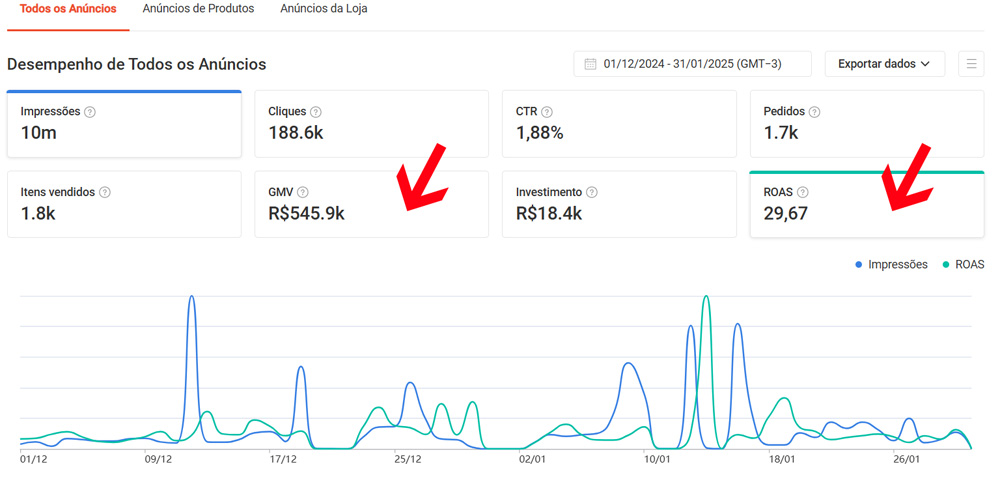
Task: Click the CTR info question icon
Action: coord(547,112)
